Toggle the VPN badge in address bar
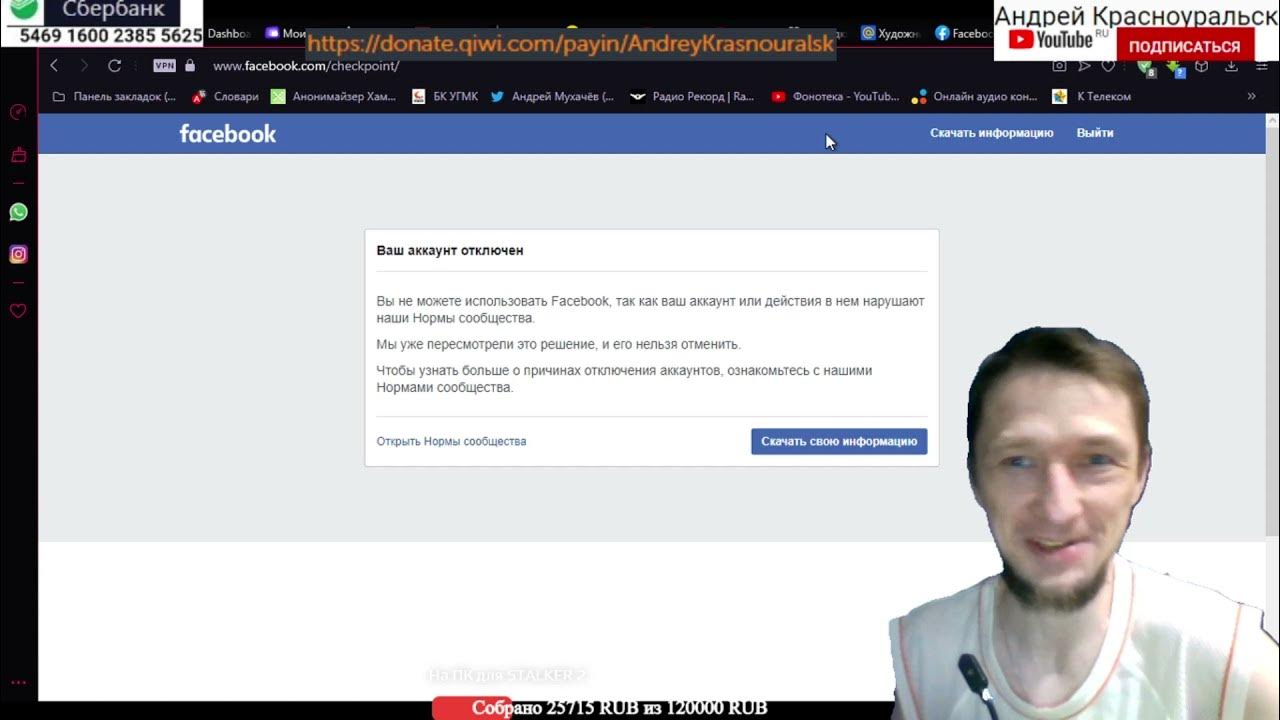Viewport: 1280px width, 720px height. click(x=164, y=66)
